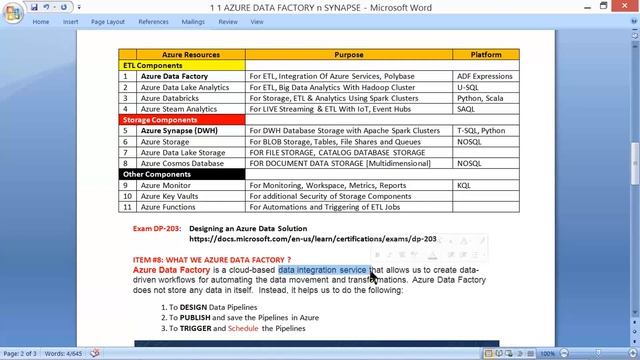This screenshot has width=640, height=360.
Task: Open the Review ribbon tab
Action: click(228, 22)
